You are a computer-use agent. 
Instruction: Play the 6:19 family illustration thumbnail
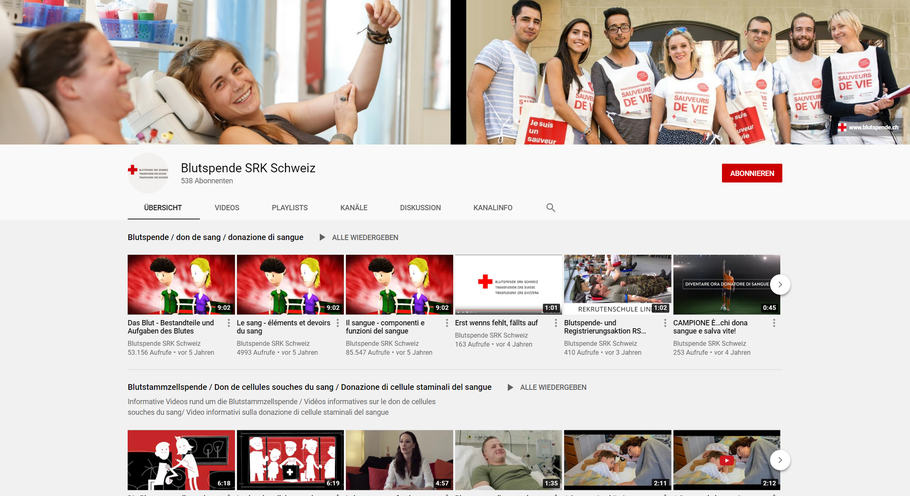click(290, 460)
